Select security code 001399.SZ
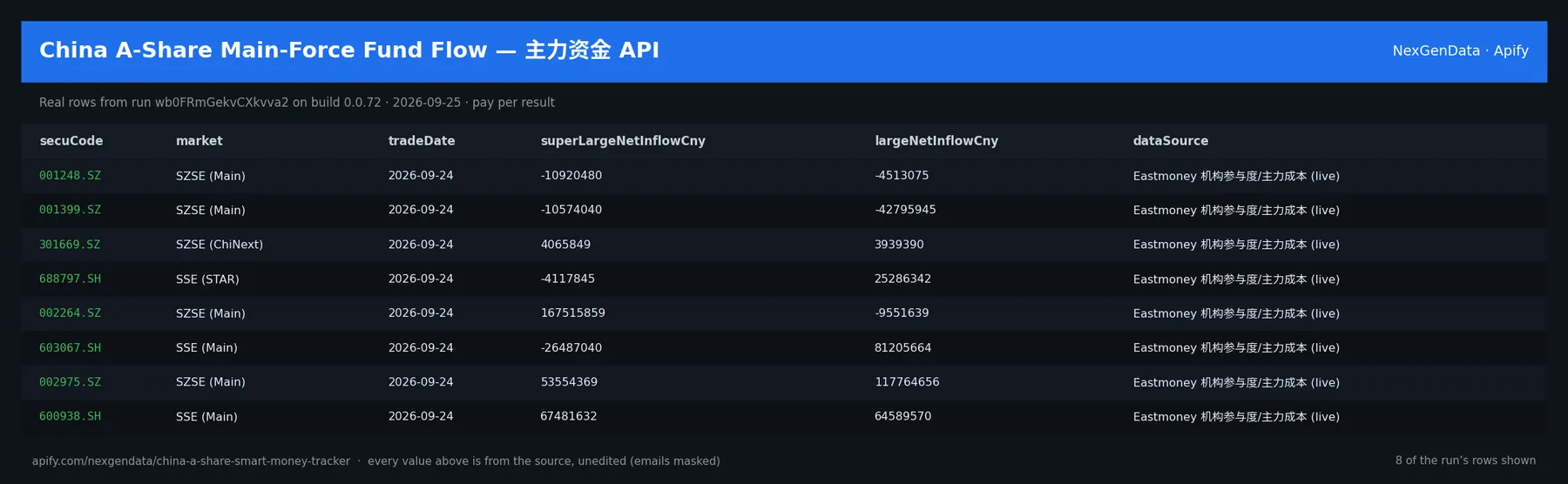This screenshot has width=1568, height=484. pyautogui.click(x=70, y=210)
